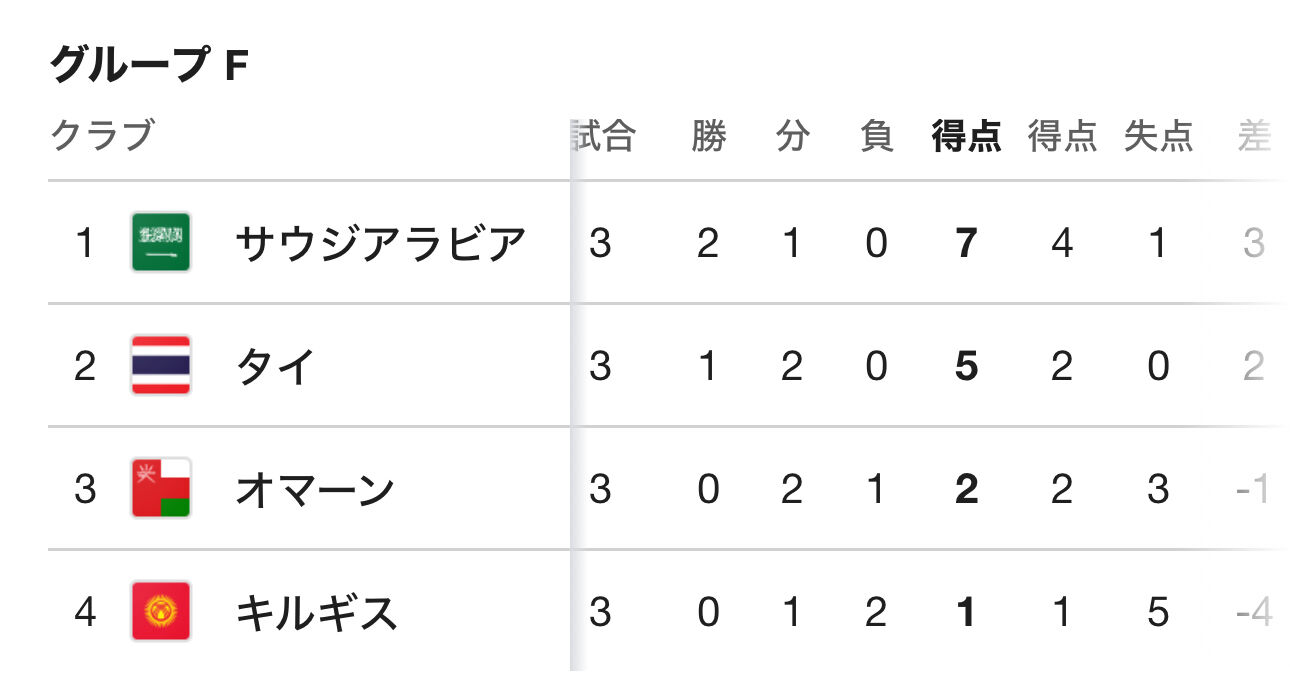The width and height of the screenshot is (1290, 700).
Task: Click Kyrgyzstan's goals conceded value 5
Action: pyautogui.click(x=1158, y=612)
